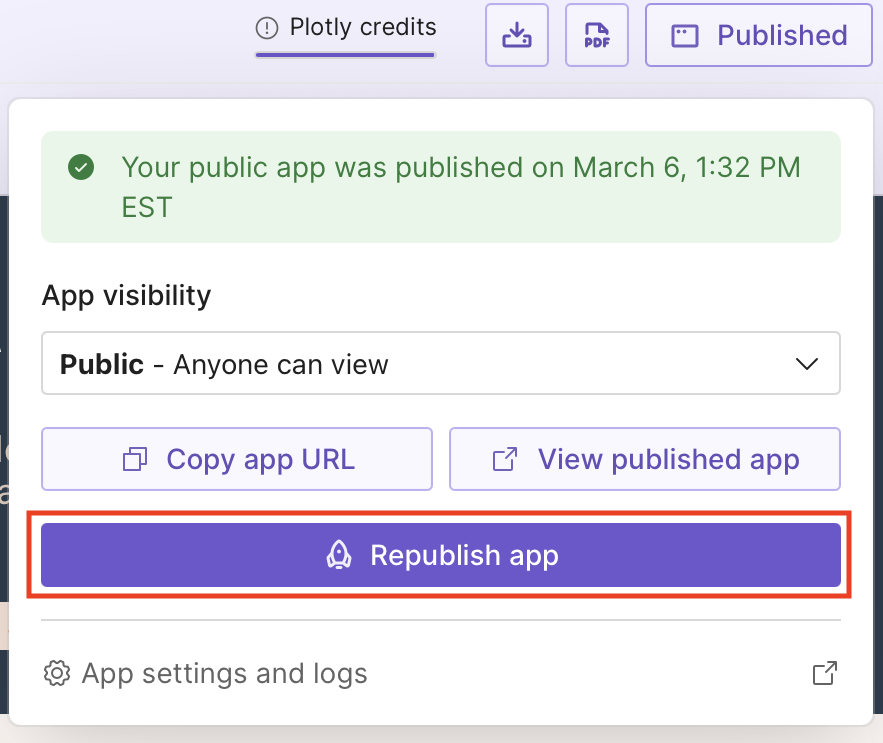Click the info icon beside Plotly credits
Viewport: 883px width, 743px height.
click(266, 27)
